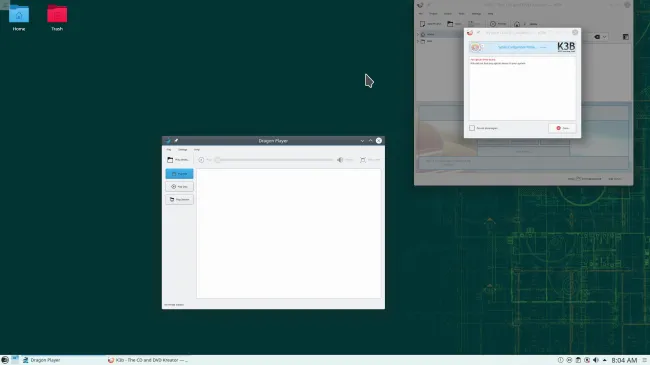Maximize the Dragon Player window
650x365 pixels.
[x=371, y=141]
